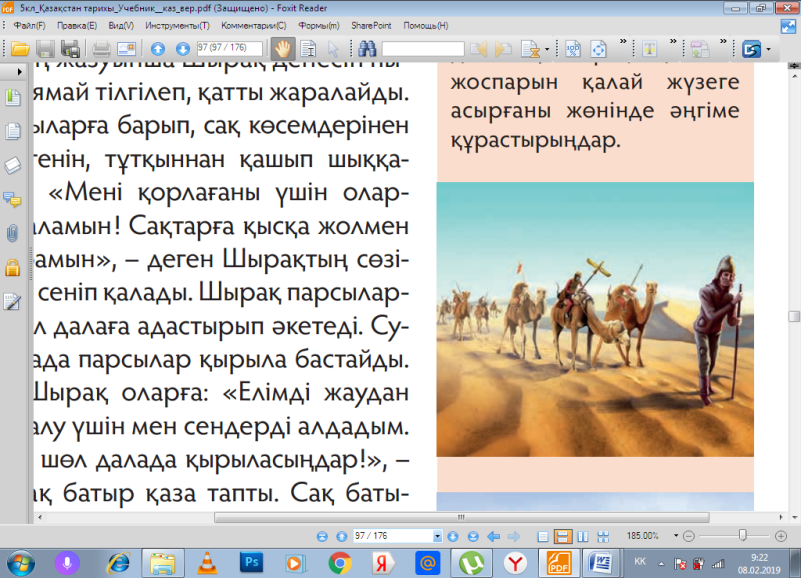This screenshot has height=578, width=801.
Task: Jump to last page in status bar
Action: point(473,536)
